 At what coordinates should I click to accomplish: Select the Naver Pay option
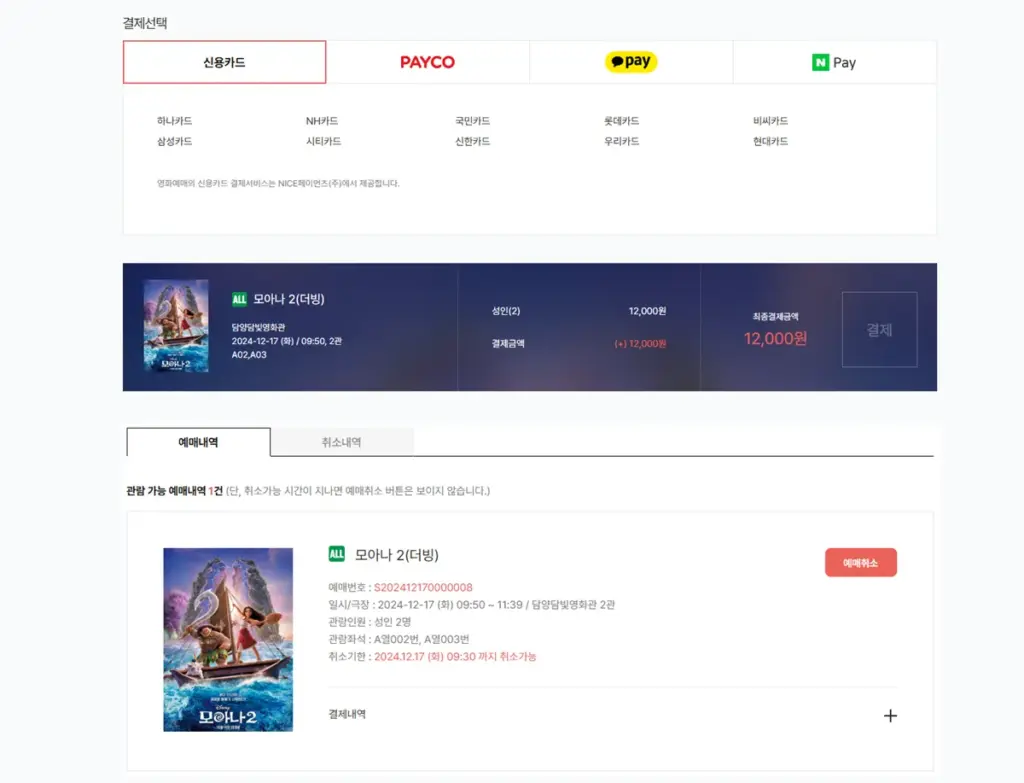click(834, 62)
